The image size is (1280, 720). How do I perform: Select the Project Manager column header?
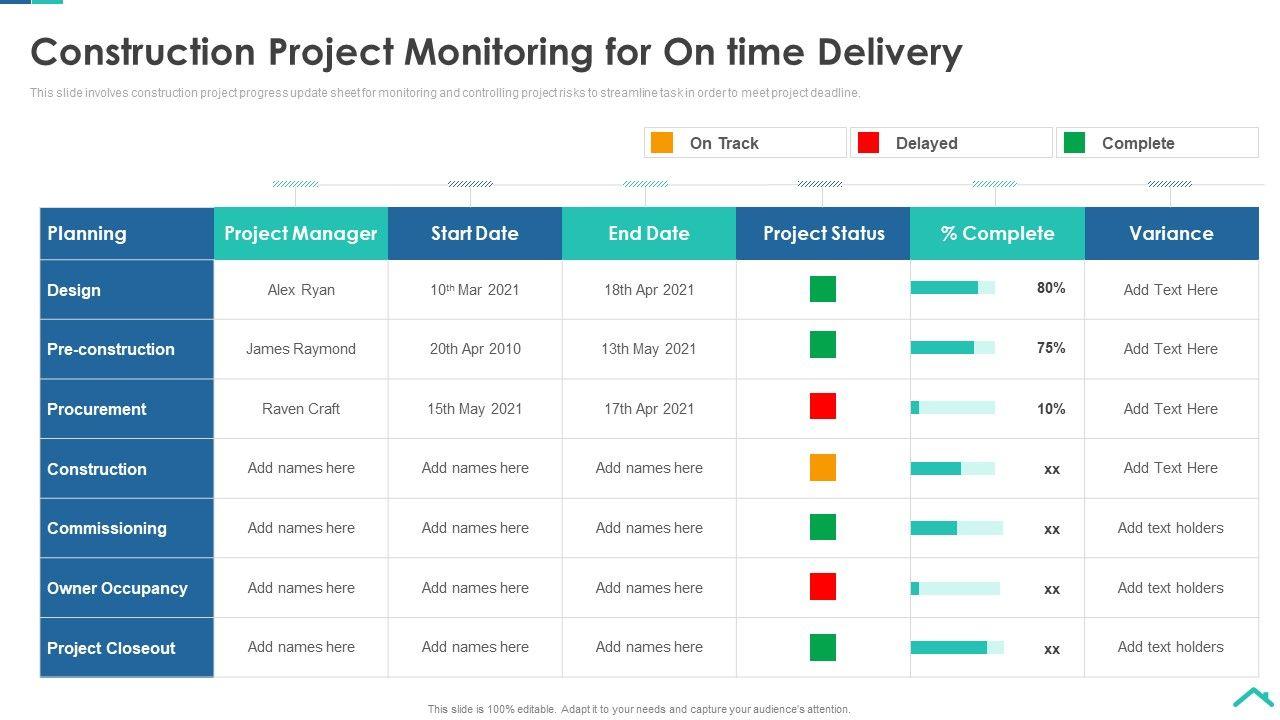pos(301,234)
